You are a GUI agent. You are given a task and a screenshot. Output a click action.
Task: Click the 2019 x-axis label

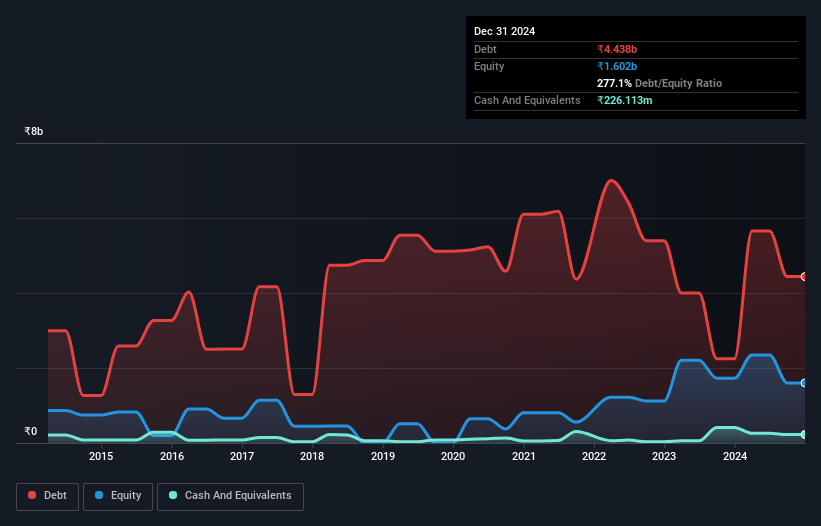coord(383,456)
